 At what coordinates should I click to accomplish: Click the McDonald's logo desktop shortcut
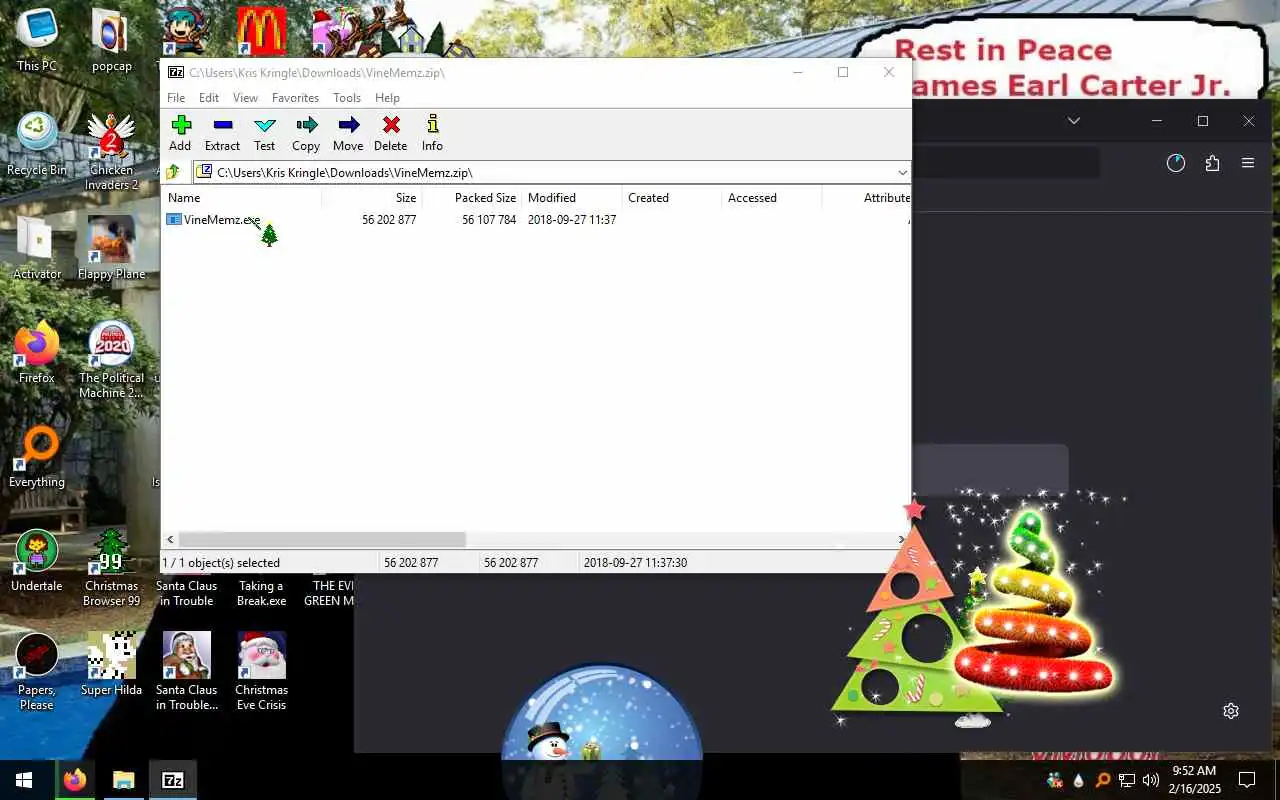(x=261, y=32)
